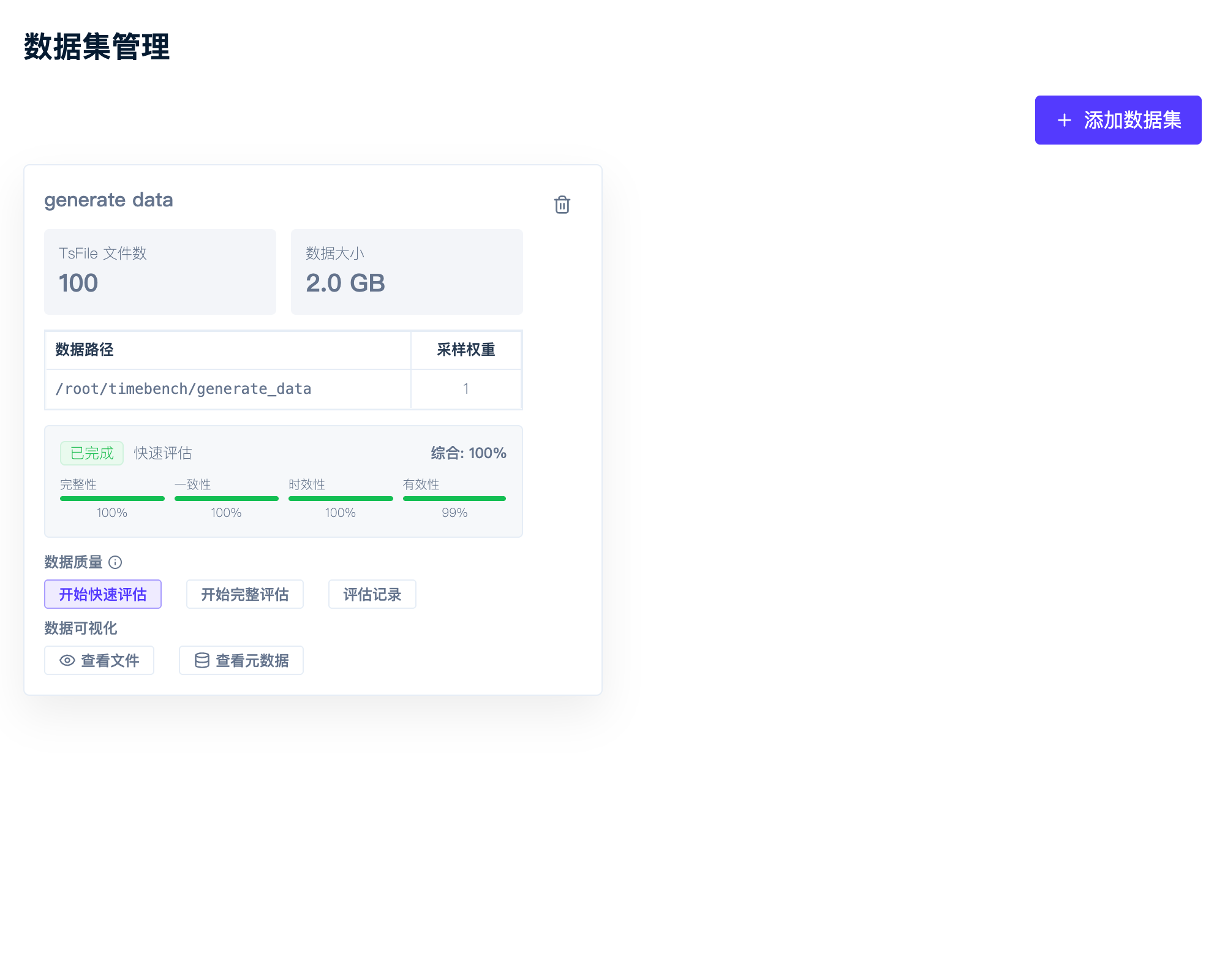Click the data size value 2.0 GB

tap(345, 283)
